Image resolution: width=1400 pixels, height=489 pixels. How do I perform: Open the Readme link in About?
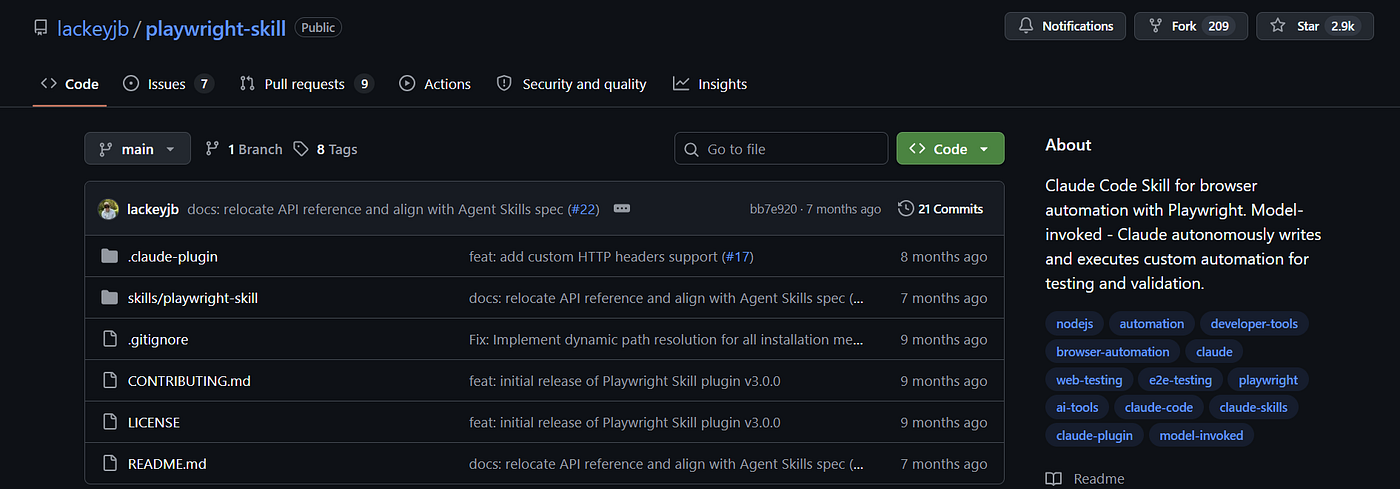tap(1085, 479)
